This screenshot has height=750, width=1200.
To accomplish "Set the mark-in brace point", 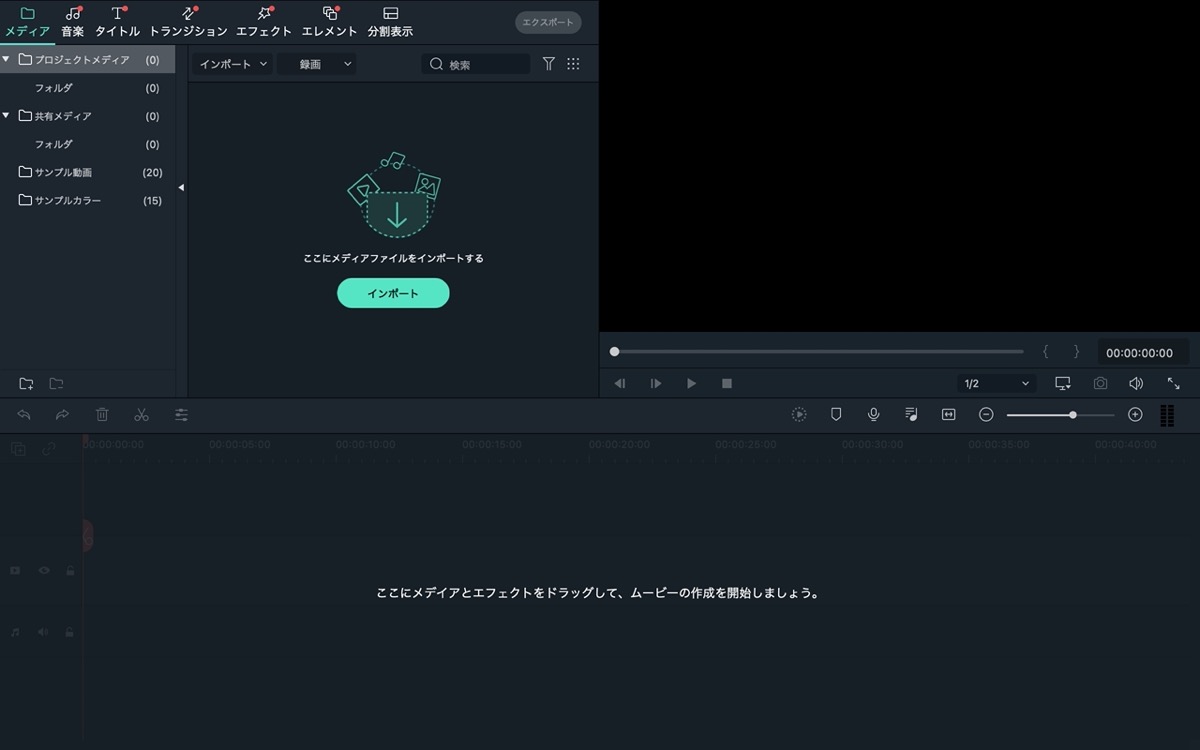I will (1046, 352).
